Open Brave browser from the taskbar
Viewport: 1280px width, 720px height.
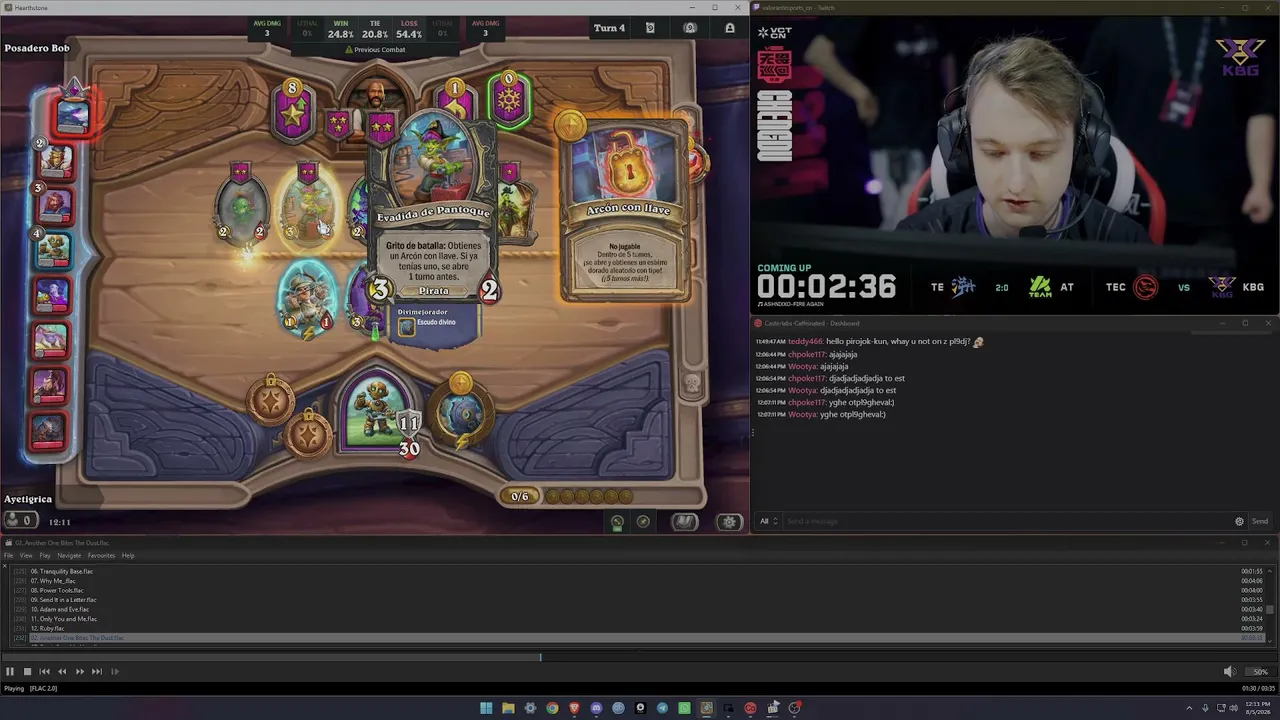click(x=574, y=708)
